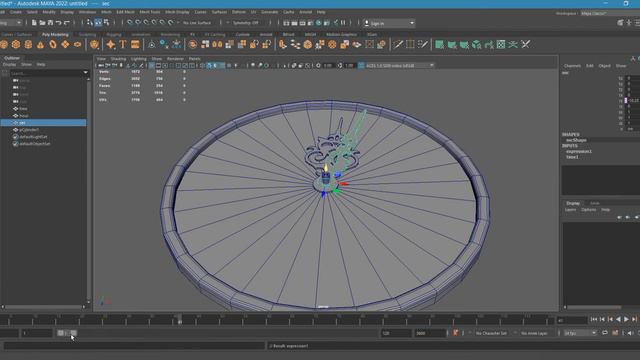Viewport: 640px width, 360px height.
Task: Open the Edit Mesh menu
Action: [125, 12]
